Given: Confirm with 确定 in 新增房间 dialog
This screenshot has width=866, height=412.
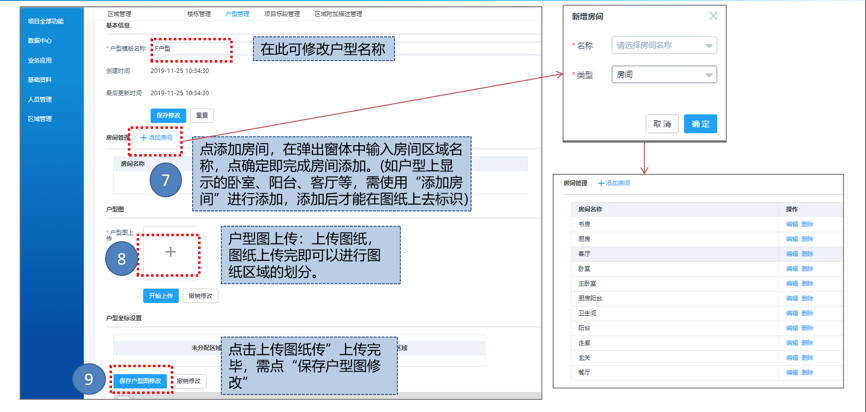Looking at the screenshot, I should (x=700, y=124).
